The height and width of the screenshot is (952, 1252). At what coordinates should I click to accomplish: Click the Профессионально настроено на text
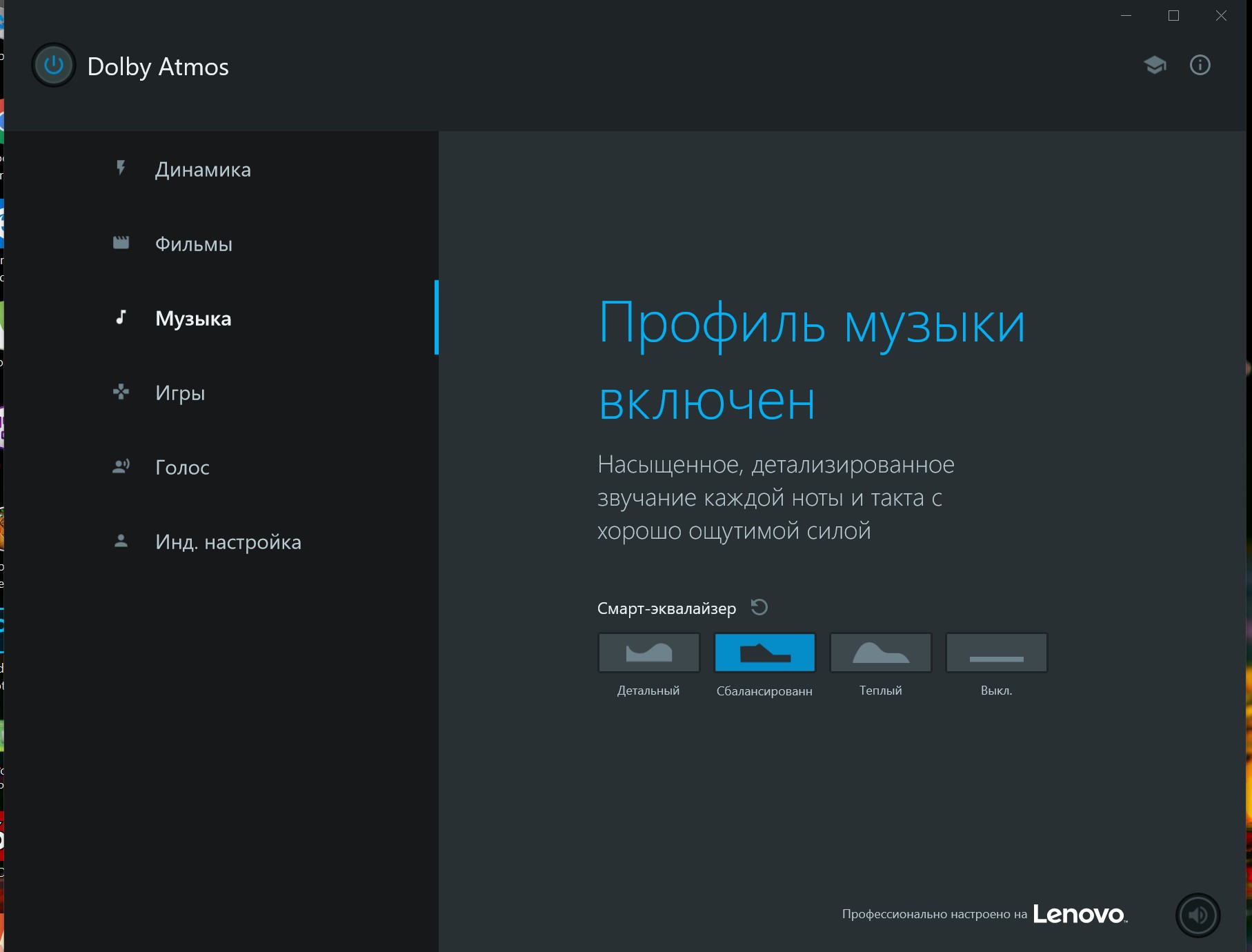coord(935,915)
